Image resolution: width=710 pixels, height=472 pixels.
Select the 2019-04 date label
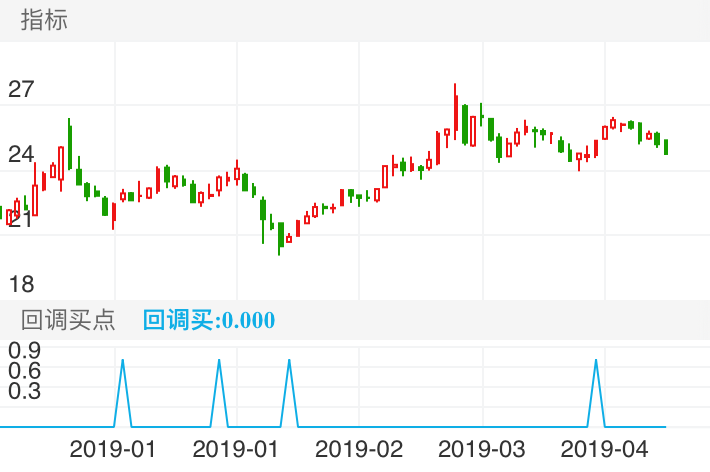click(605, 449)
